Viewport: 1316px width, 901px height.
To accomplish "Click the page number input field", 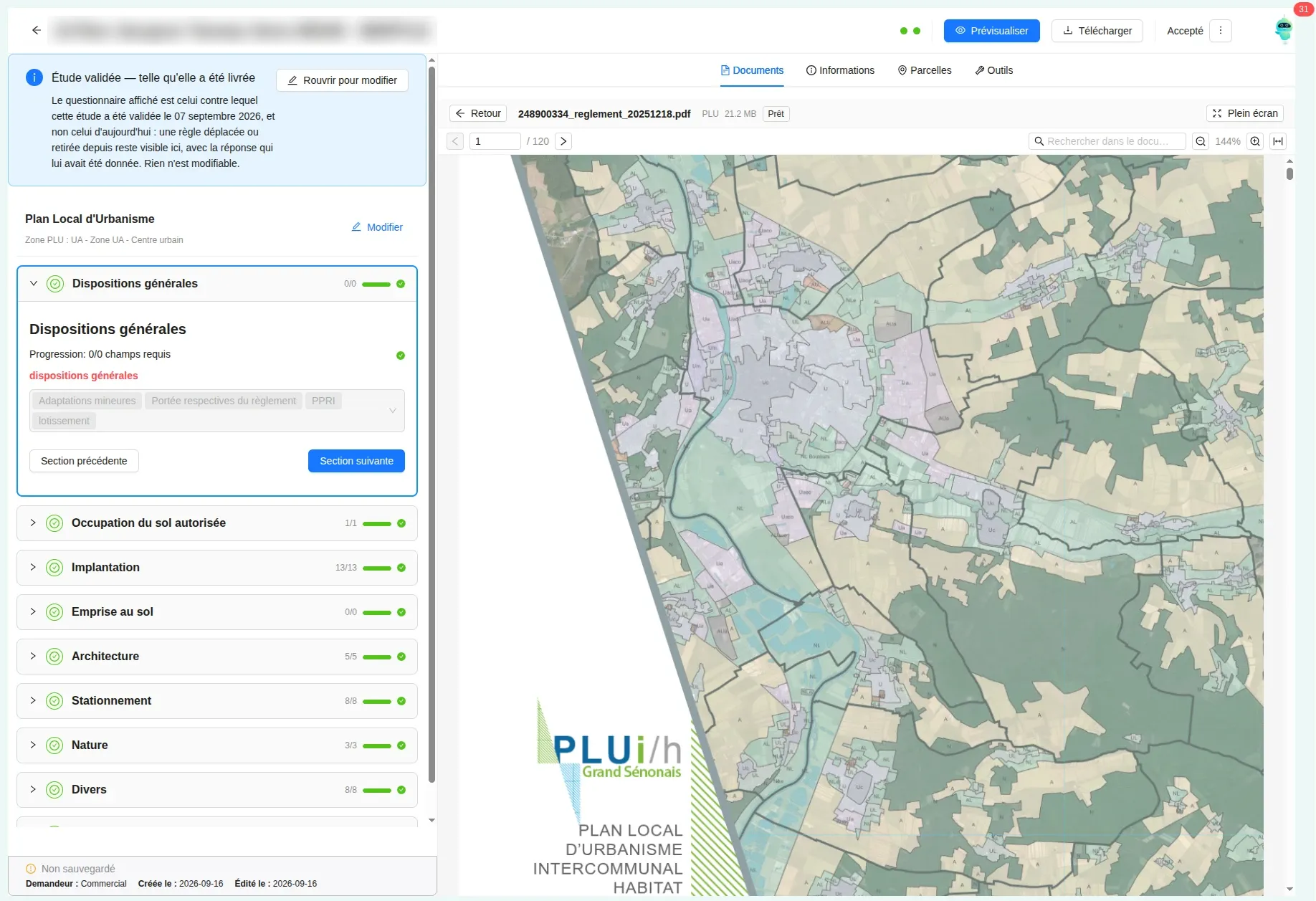I will click(495, 141).
